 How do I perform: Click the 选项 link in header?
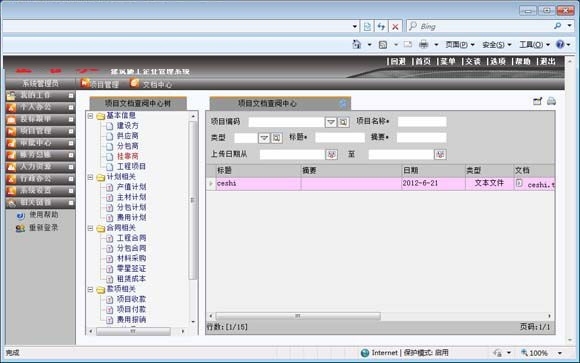click(x=498, y=61)
